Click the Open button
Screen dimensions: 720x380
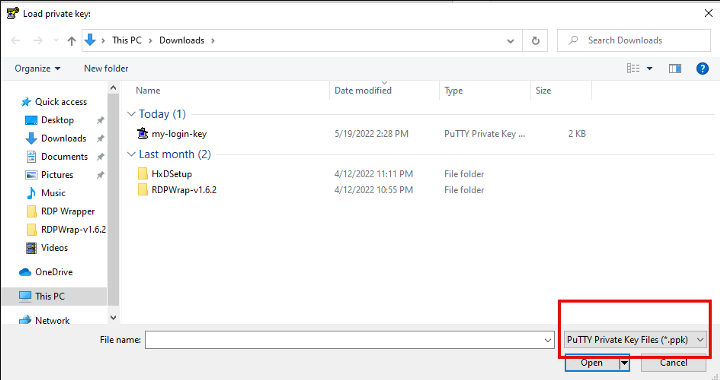pos(591,363)
